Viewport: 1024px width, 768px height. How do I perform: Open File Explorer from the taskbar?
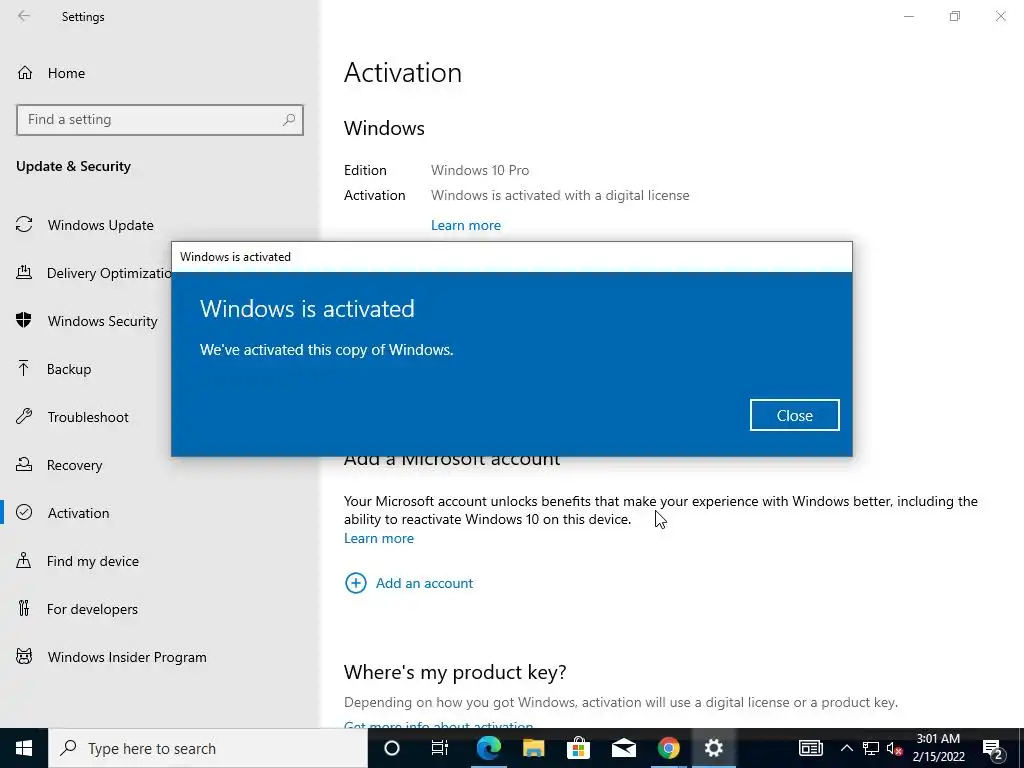533,748
